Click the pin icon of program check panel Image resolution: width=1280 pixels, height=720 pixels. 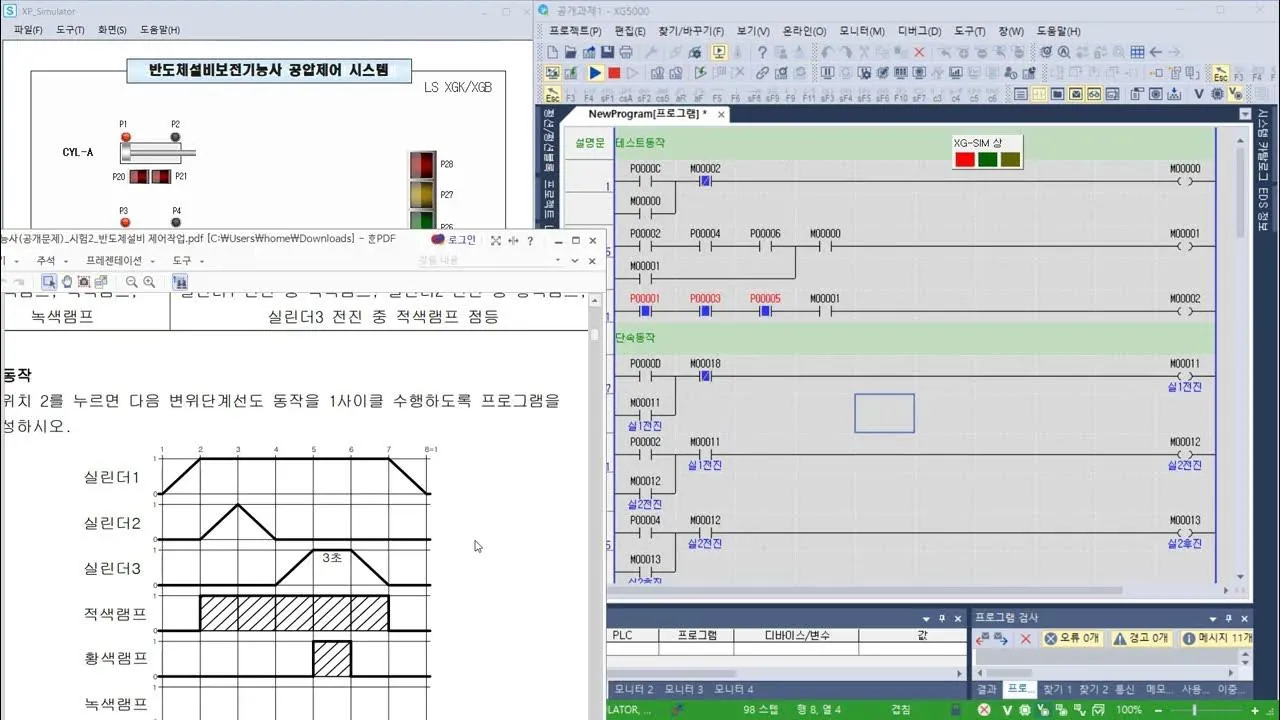tap(1228, 619)
